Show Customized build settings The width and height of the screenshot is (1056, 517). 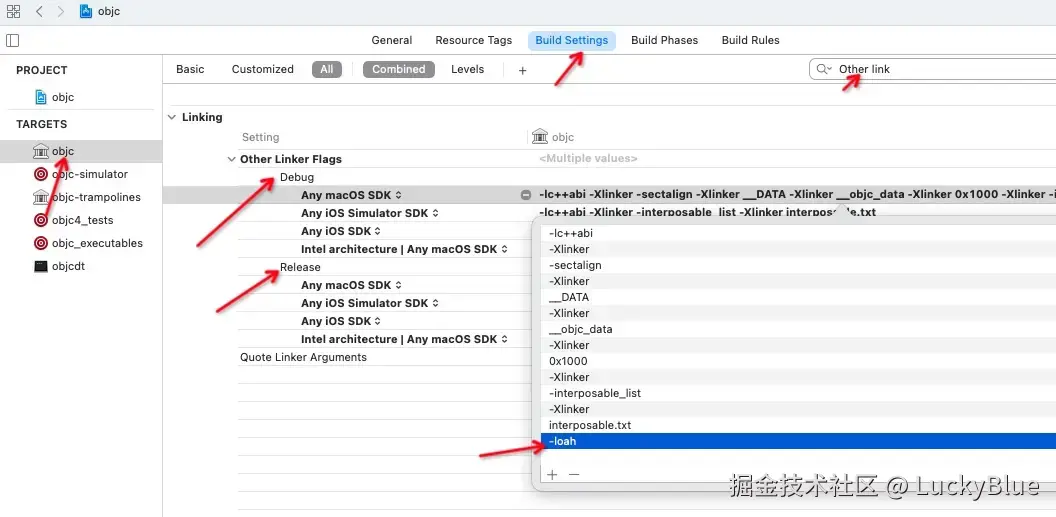pyautogui.click(x=263, y=69)
